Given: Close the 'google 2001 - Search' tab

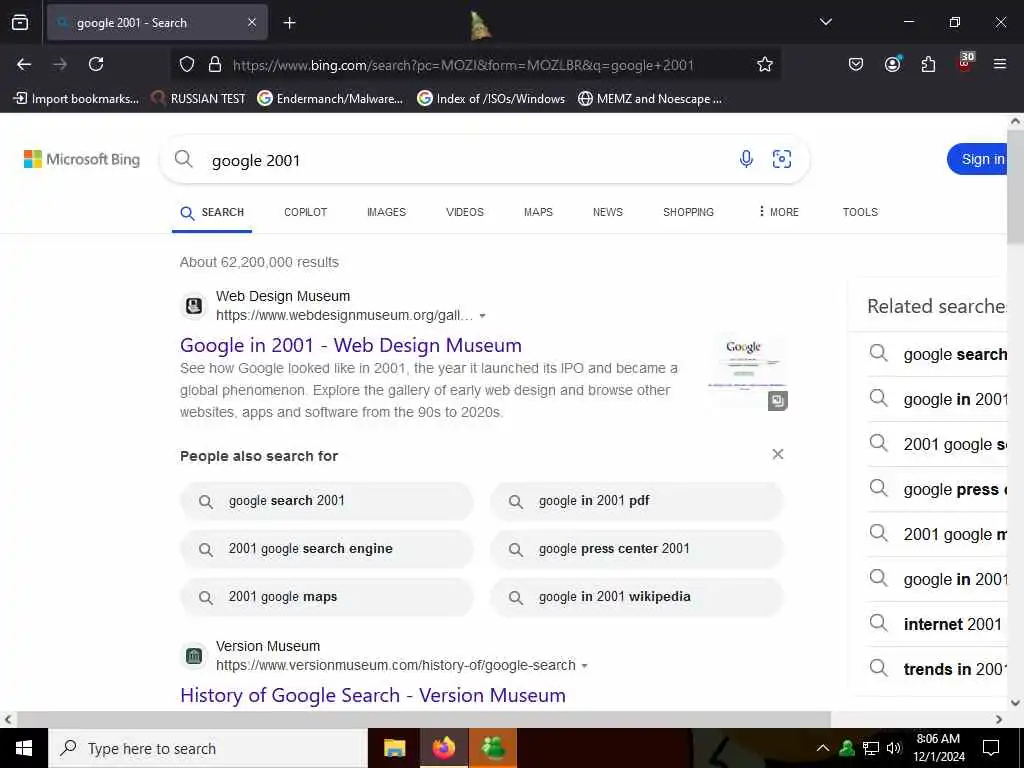Looking at the screenshot, I should [x=251, y=23].
